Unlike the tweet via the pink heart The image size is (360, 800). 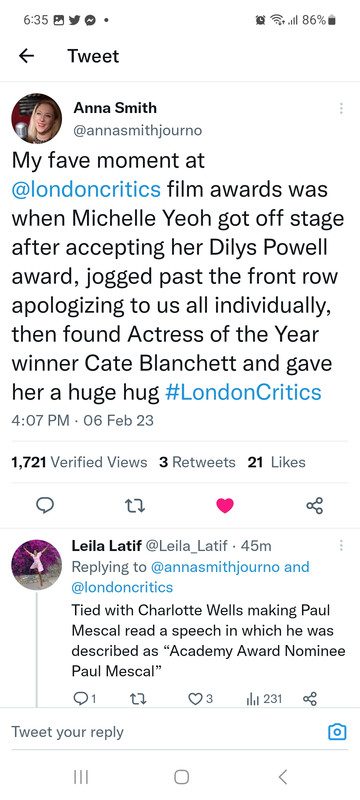pos(225,506)
